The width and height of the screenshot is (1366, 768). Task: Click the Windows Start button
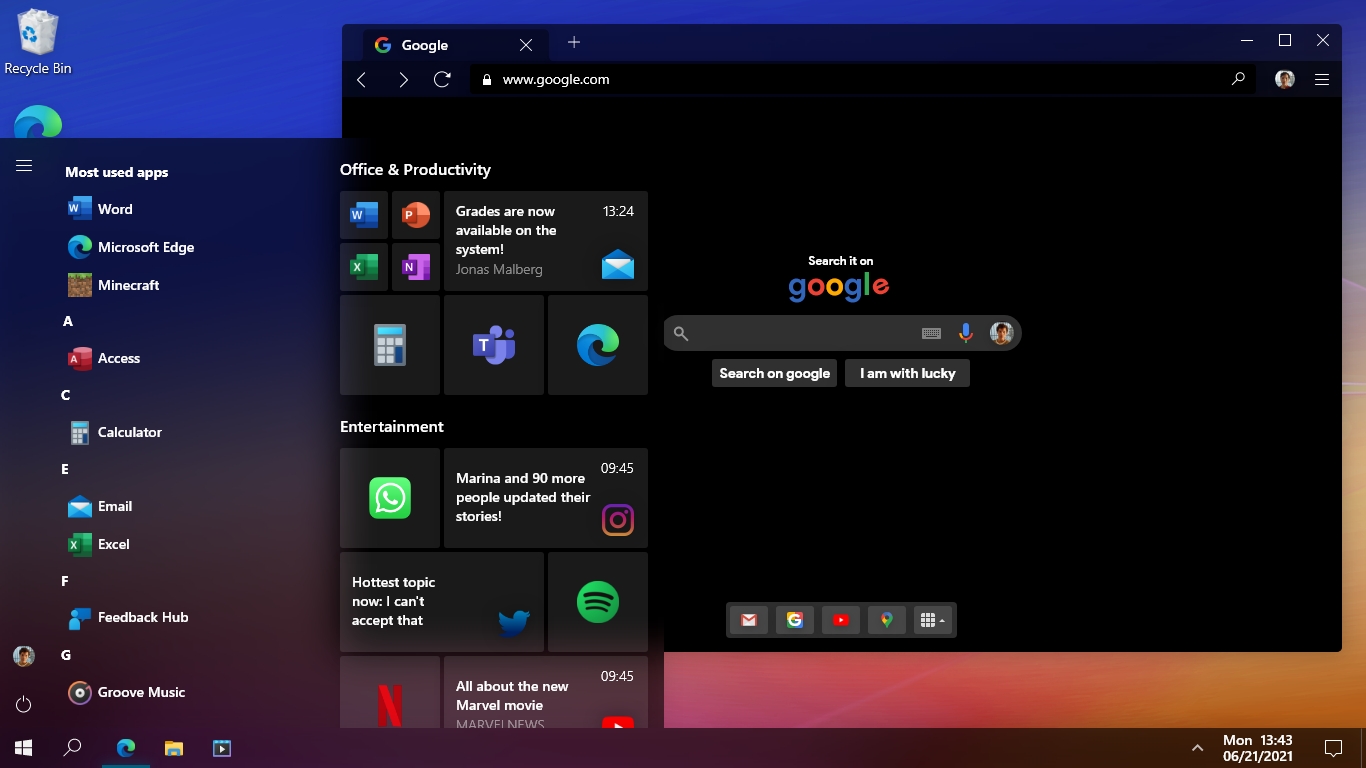pyautogui.click(x=24, y=748)
